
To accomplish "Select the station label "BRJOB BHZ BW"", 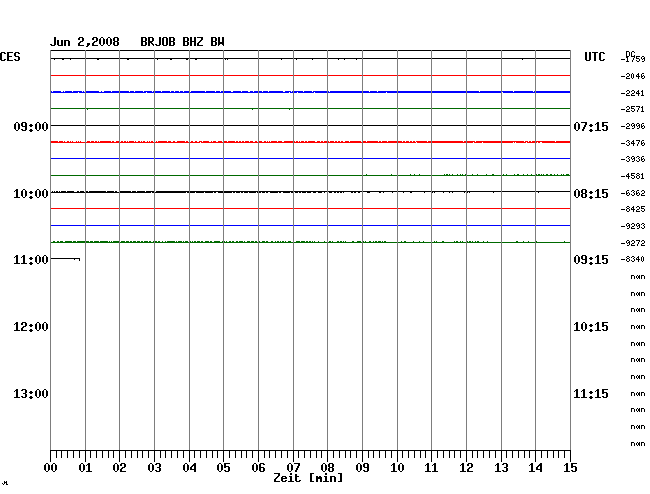I will click(182, 42).
